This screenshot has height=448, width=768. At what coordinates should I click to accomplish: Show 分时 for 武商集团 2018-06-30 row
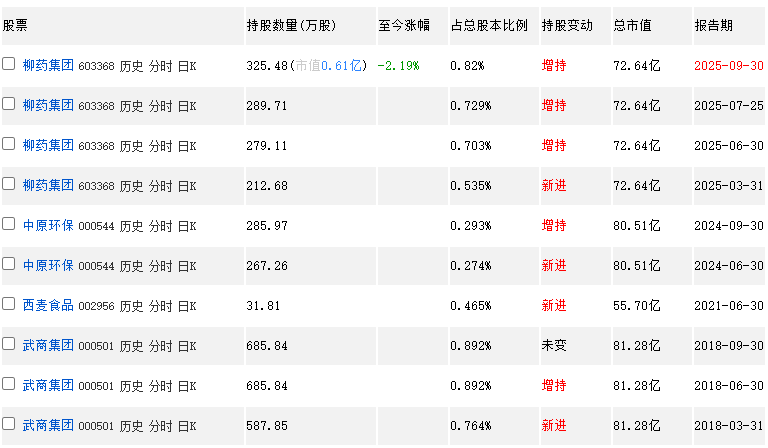pyautogui.click(x=160, y=386)
